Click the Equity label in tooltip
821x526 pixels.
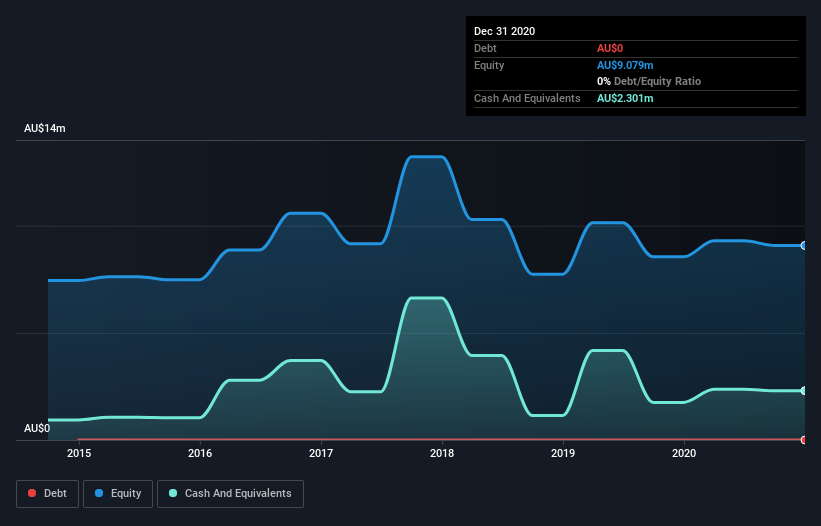coord(489,65)
